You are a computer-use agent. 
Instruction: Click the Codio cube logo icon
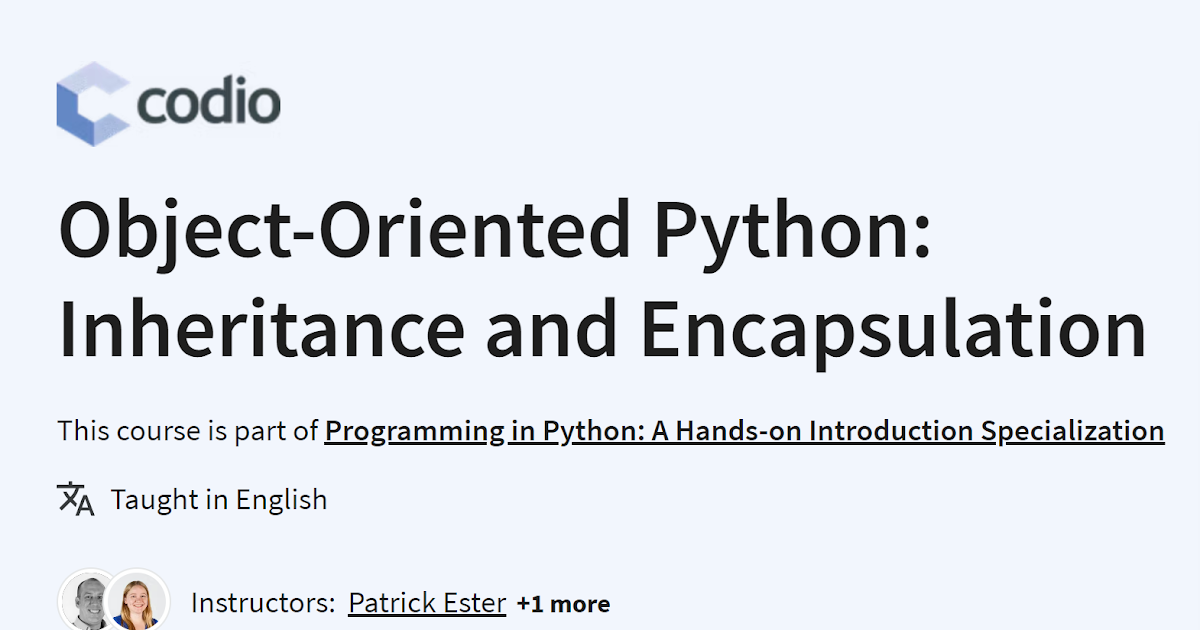pyautogui.click(x=92, y=104)
